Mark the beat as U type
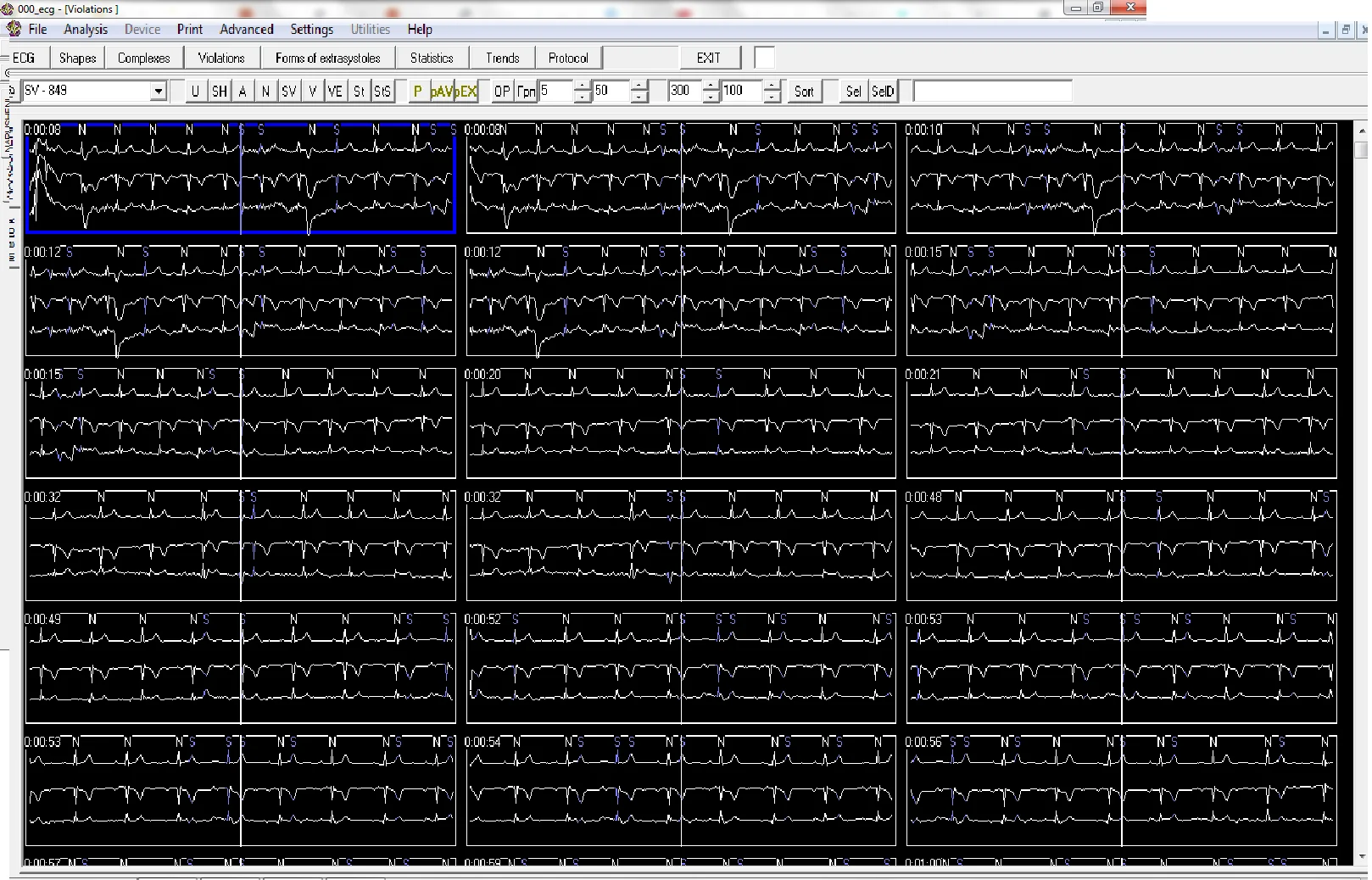1372x880 pixels. (x=196, y=92)
